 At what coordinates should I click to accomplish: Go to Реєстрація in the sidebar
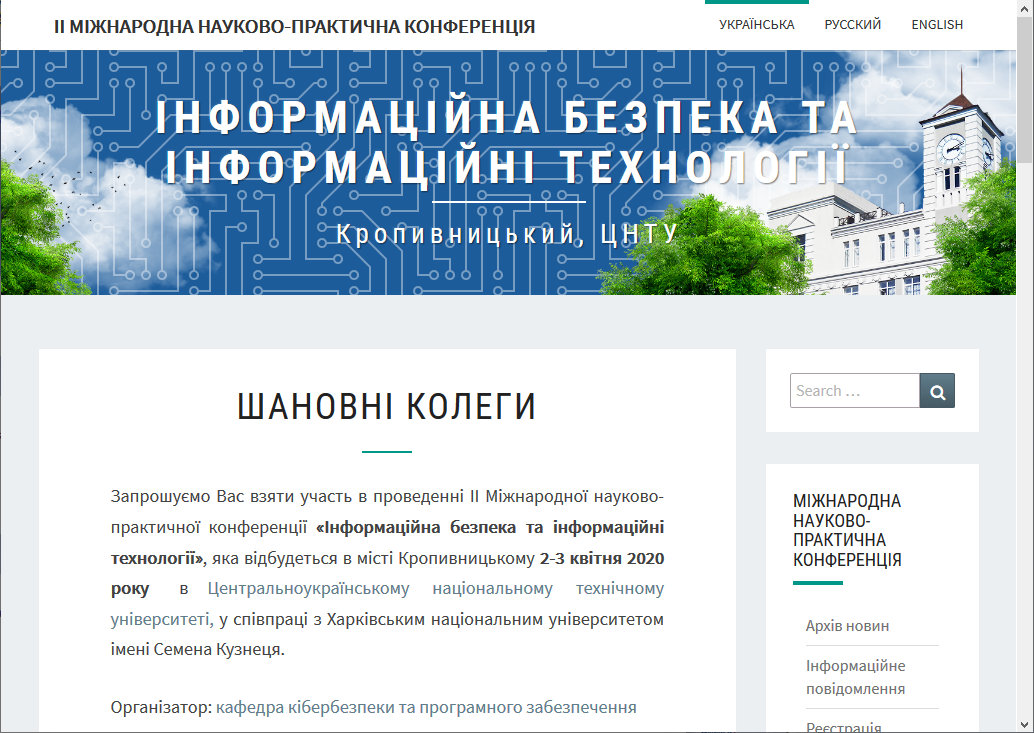[x=843, y=727]
